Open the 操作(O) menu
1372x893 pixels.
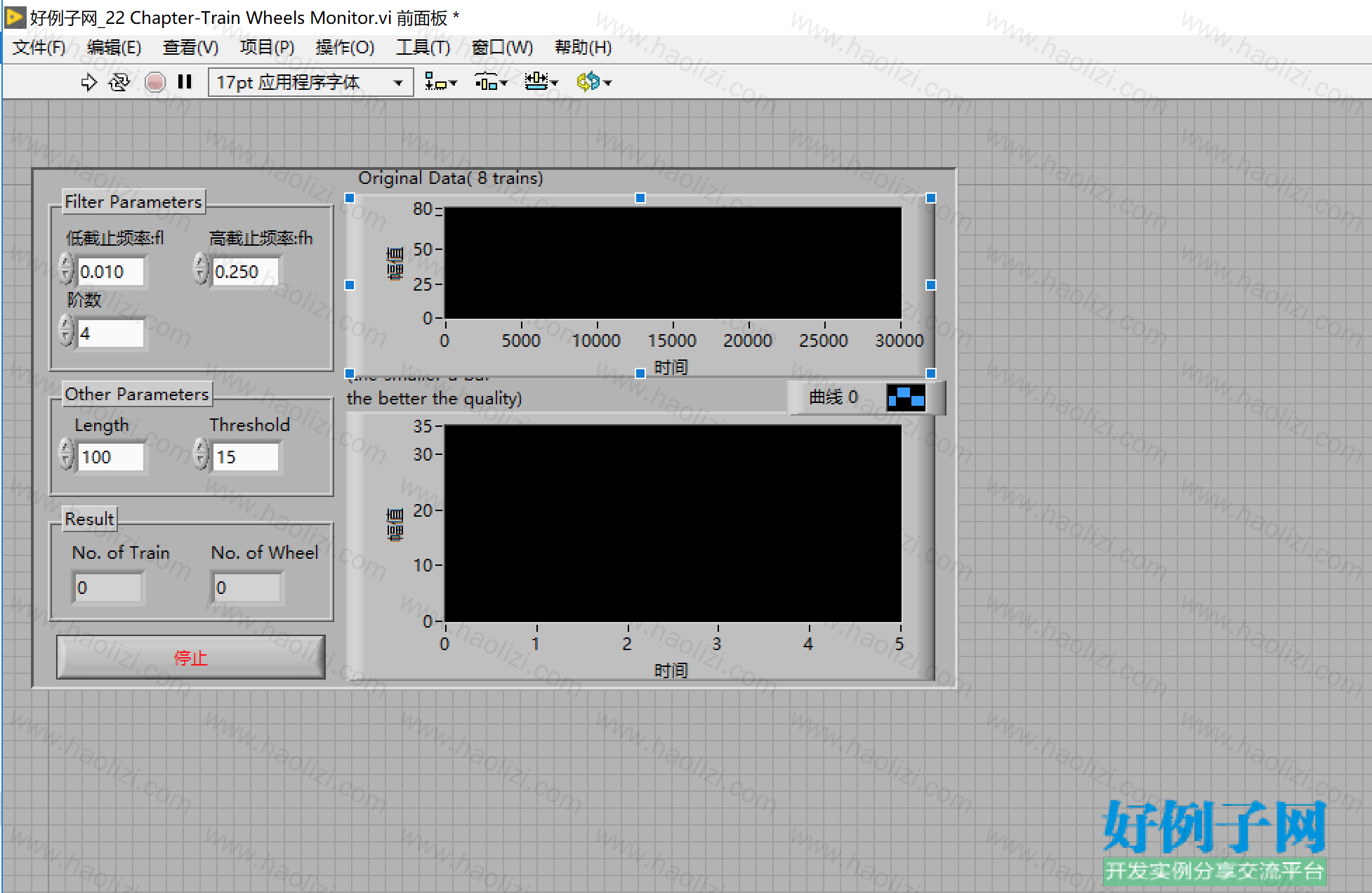(345, 47)
